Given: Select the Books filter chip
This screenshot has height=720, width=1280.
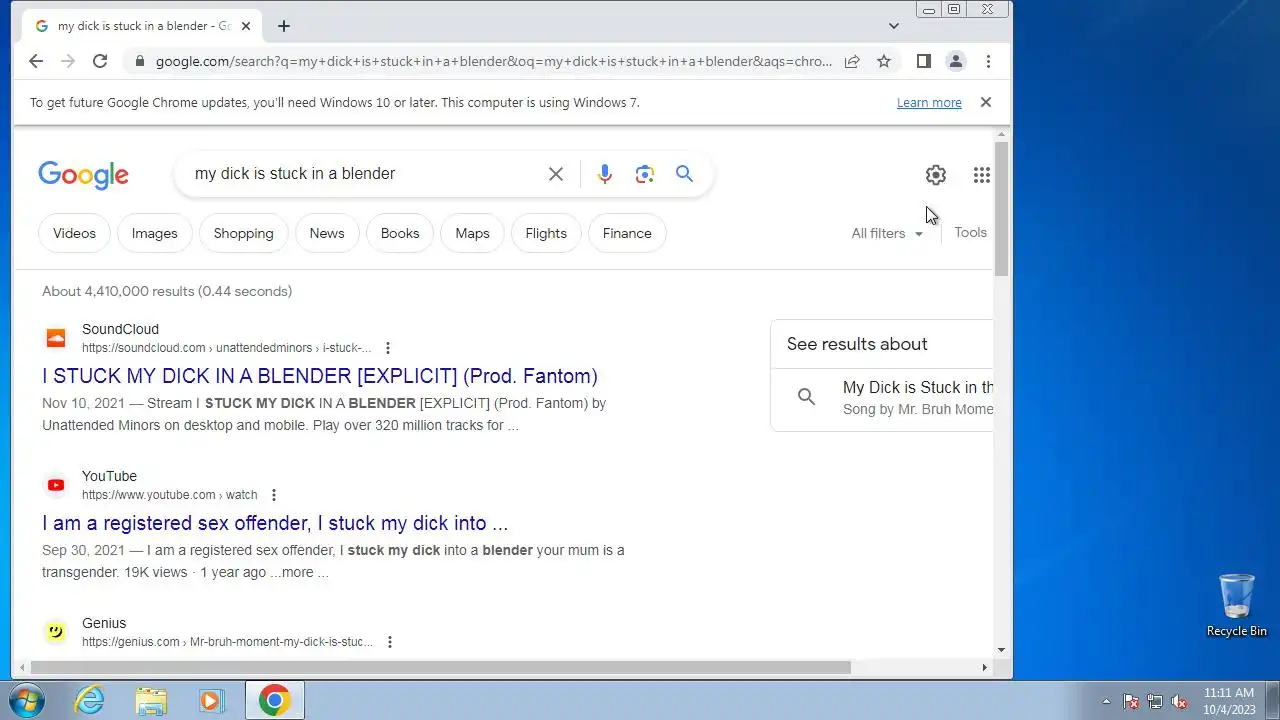Looking at the screenshot, I should coord(400,233).
